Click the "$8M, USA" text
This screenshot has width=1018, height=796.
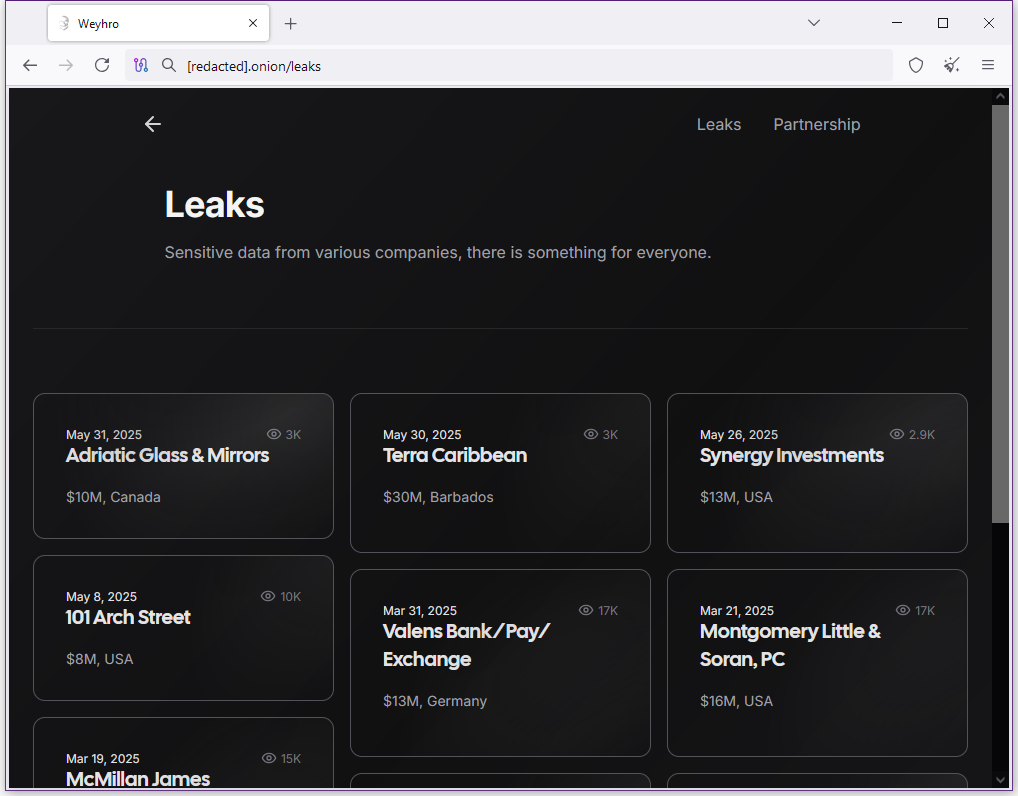[x=99, y=659]
